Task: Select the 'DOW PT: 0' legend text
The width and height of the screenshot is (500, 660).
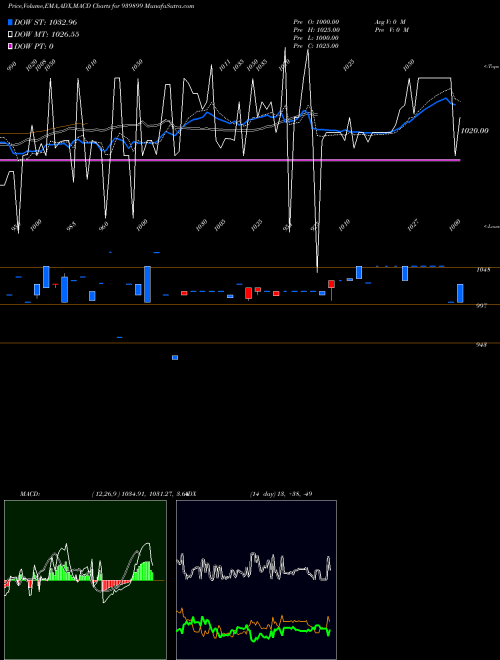Action: 34,46
